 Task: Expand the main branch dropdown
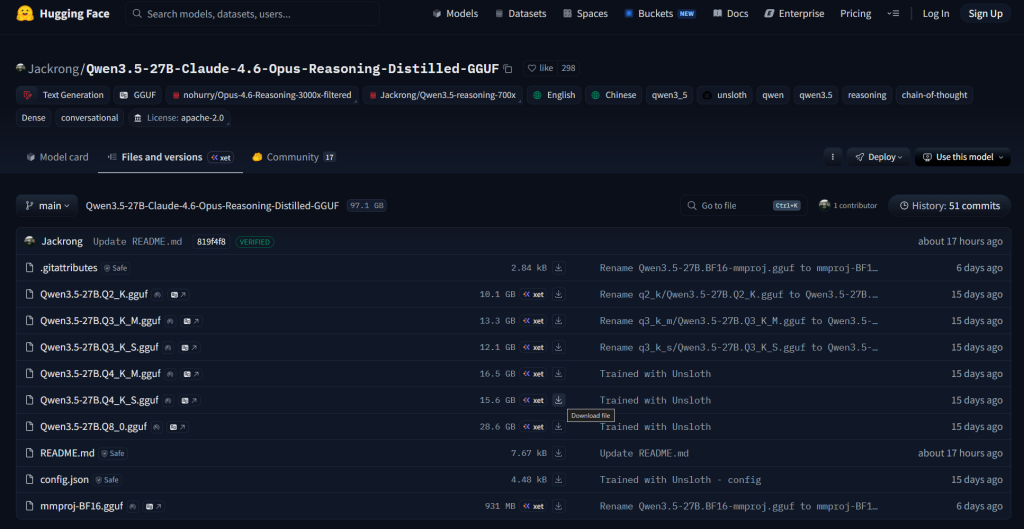click(47, 205)
